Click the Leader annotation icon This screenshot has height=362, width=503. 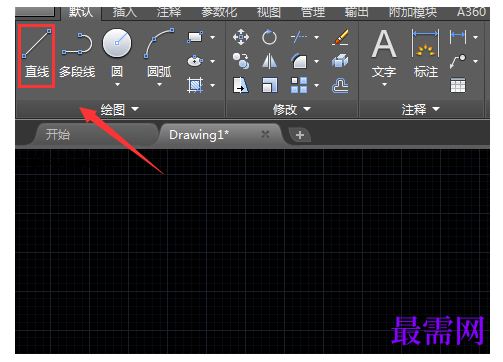click(x=458, y=61)
